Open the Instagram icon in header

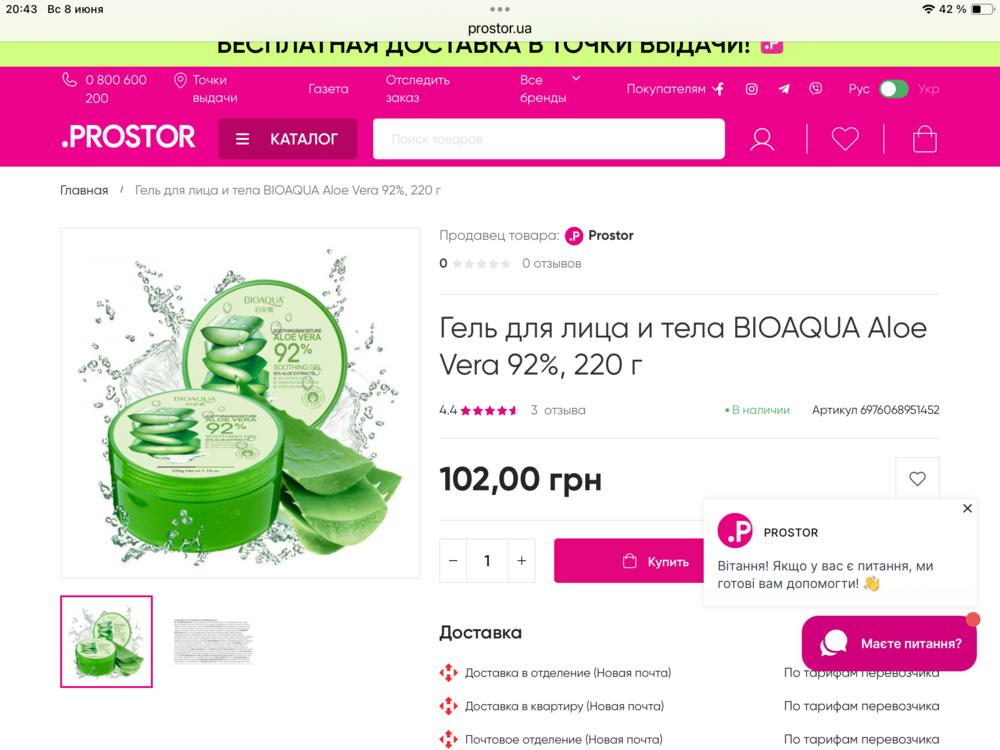coord(752,89)
